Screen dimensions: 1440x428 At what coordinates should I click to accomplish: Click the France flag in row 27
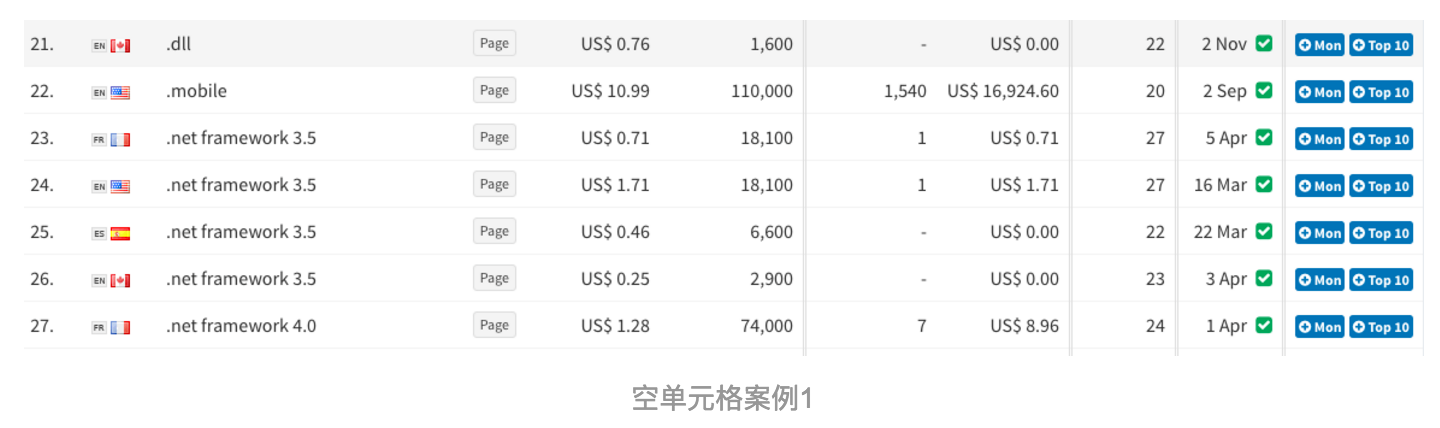(x=120, y=327)
